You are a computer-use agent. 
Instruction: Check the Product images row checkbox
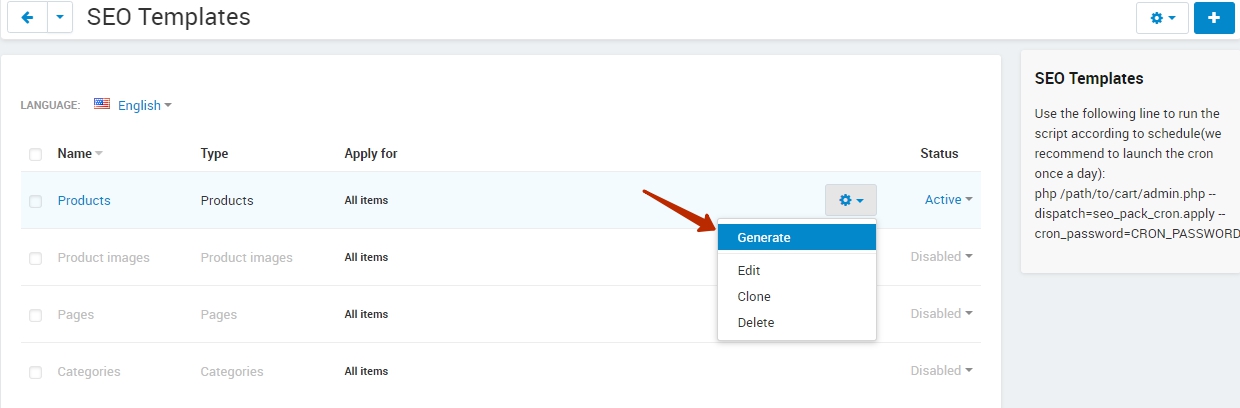(36, 258)
